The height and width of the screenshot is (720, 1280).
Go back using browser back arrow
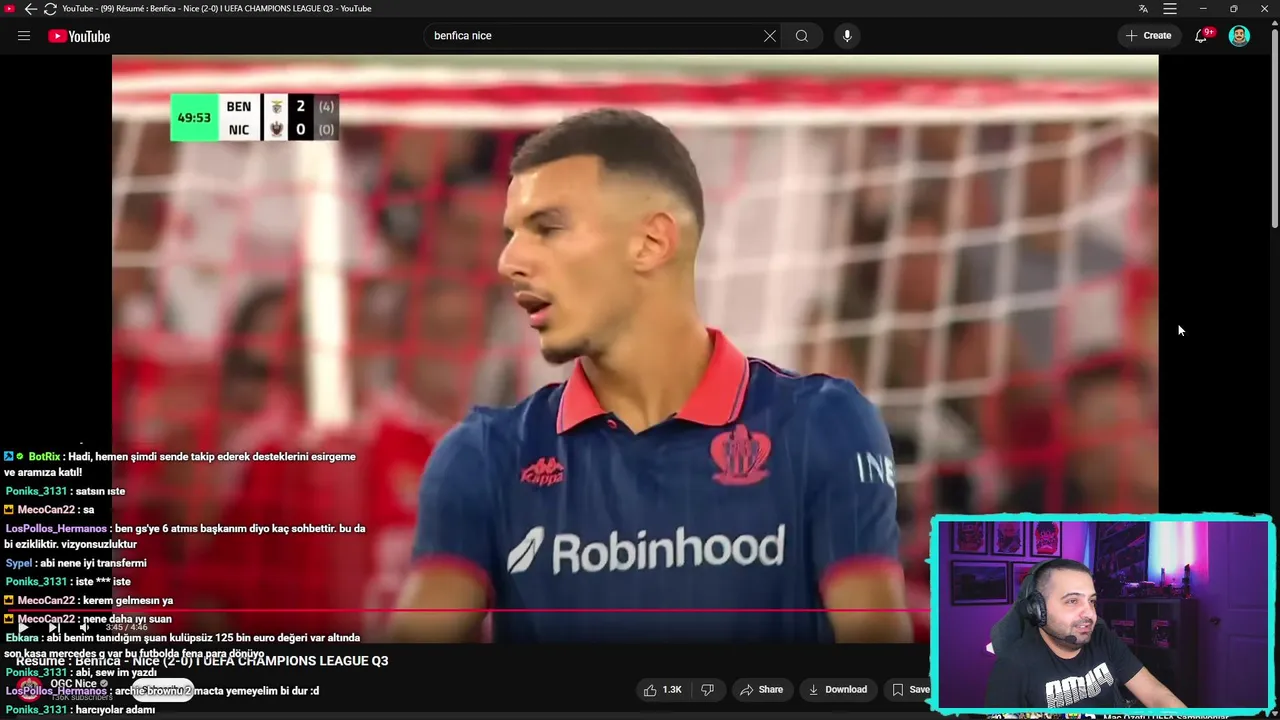pos(30,9)
